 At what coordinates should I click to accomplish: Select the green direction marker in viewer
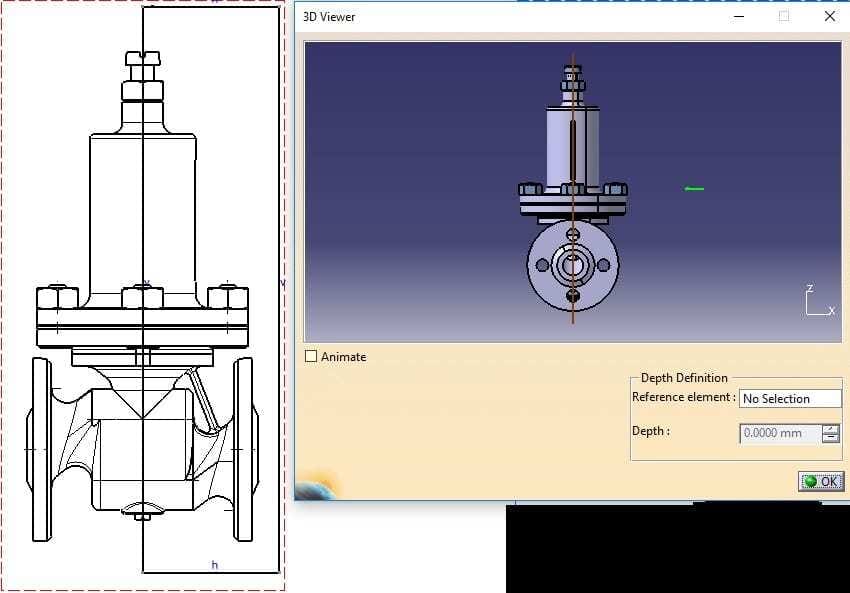point(694,188)
